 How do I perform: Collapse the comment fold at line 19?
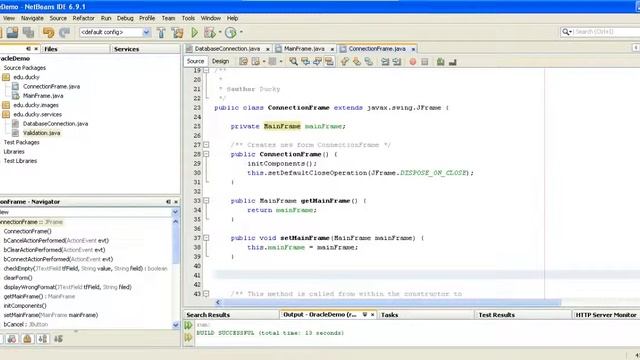coord(206,71)
